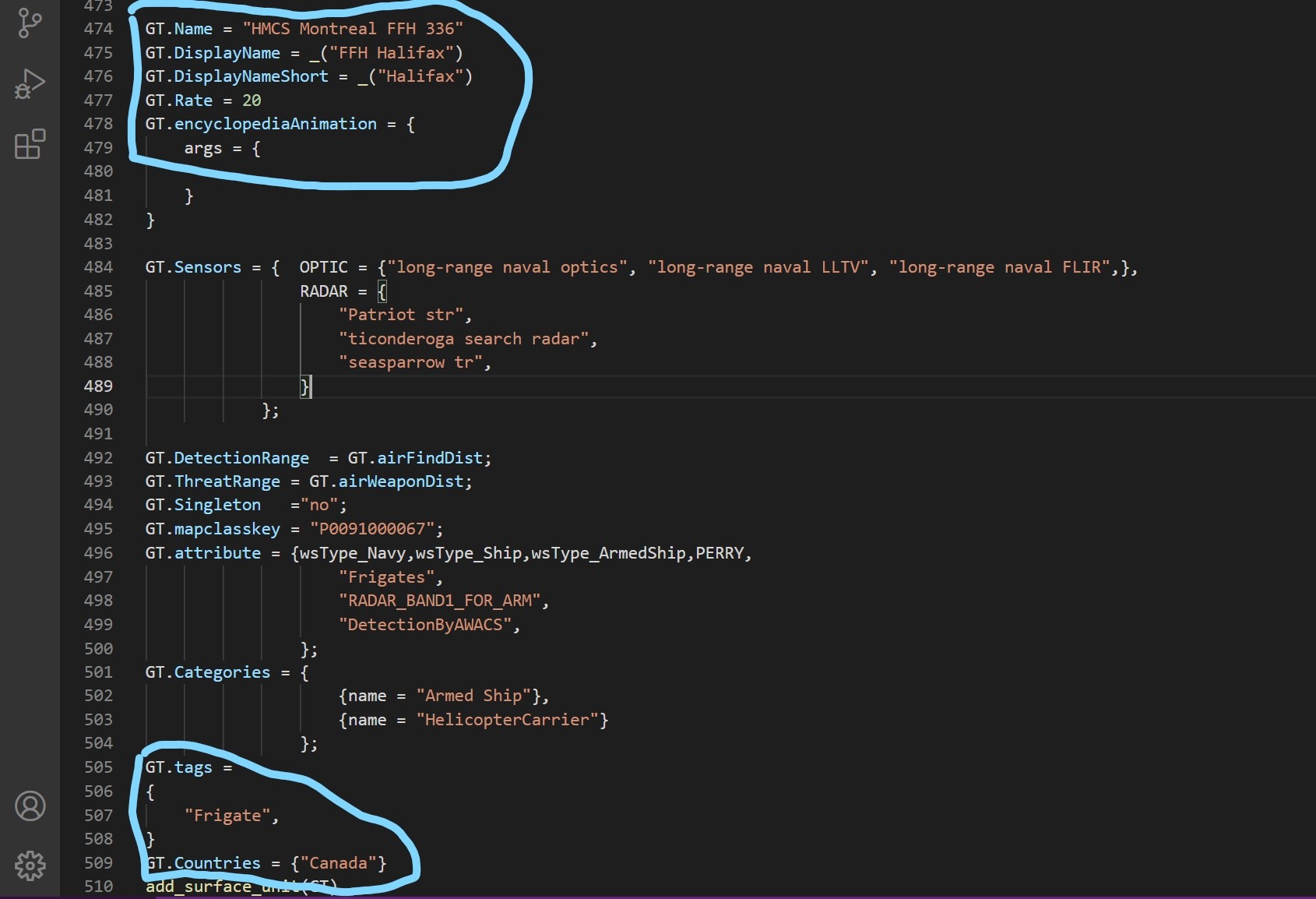Click "long-range naval LLTV" string
The width and height of the screenshot is (1316, 899).
point(758,267)
